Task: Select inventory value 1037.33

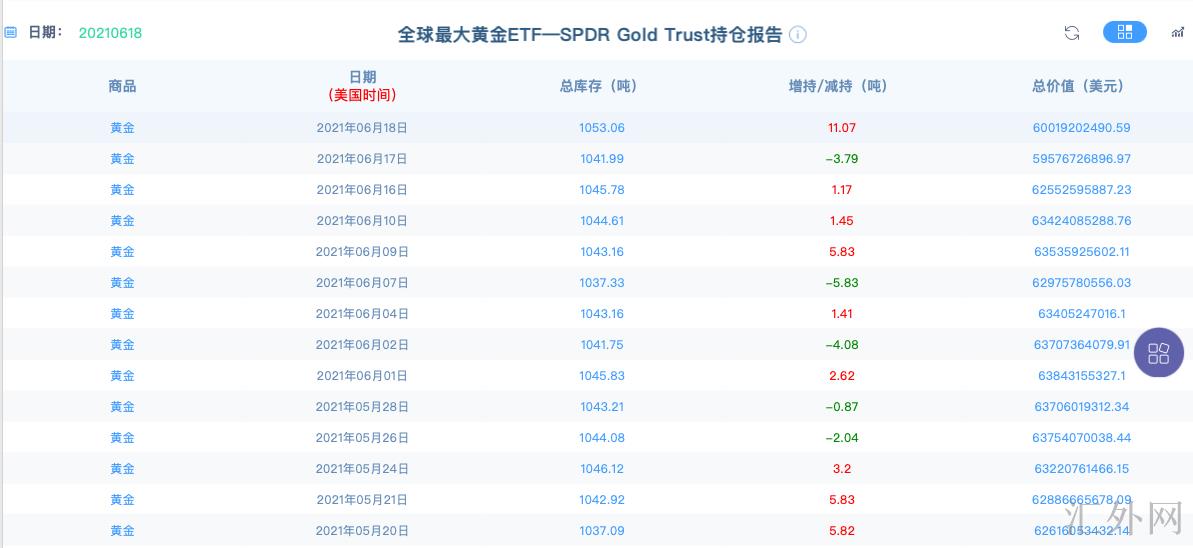Action: (602, 283)
